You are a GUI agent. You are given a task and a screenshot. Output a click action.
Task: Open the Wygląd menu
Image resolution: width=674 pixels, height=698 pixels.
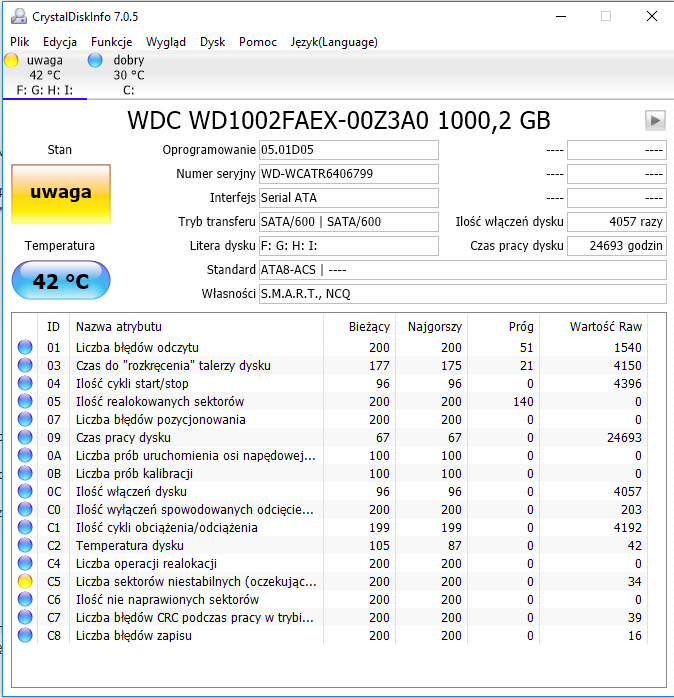point(166,42)
